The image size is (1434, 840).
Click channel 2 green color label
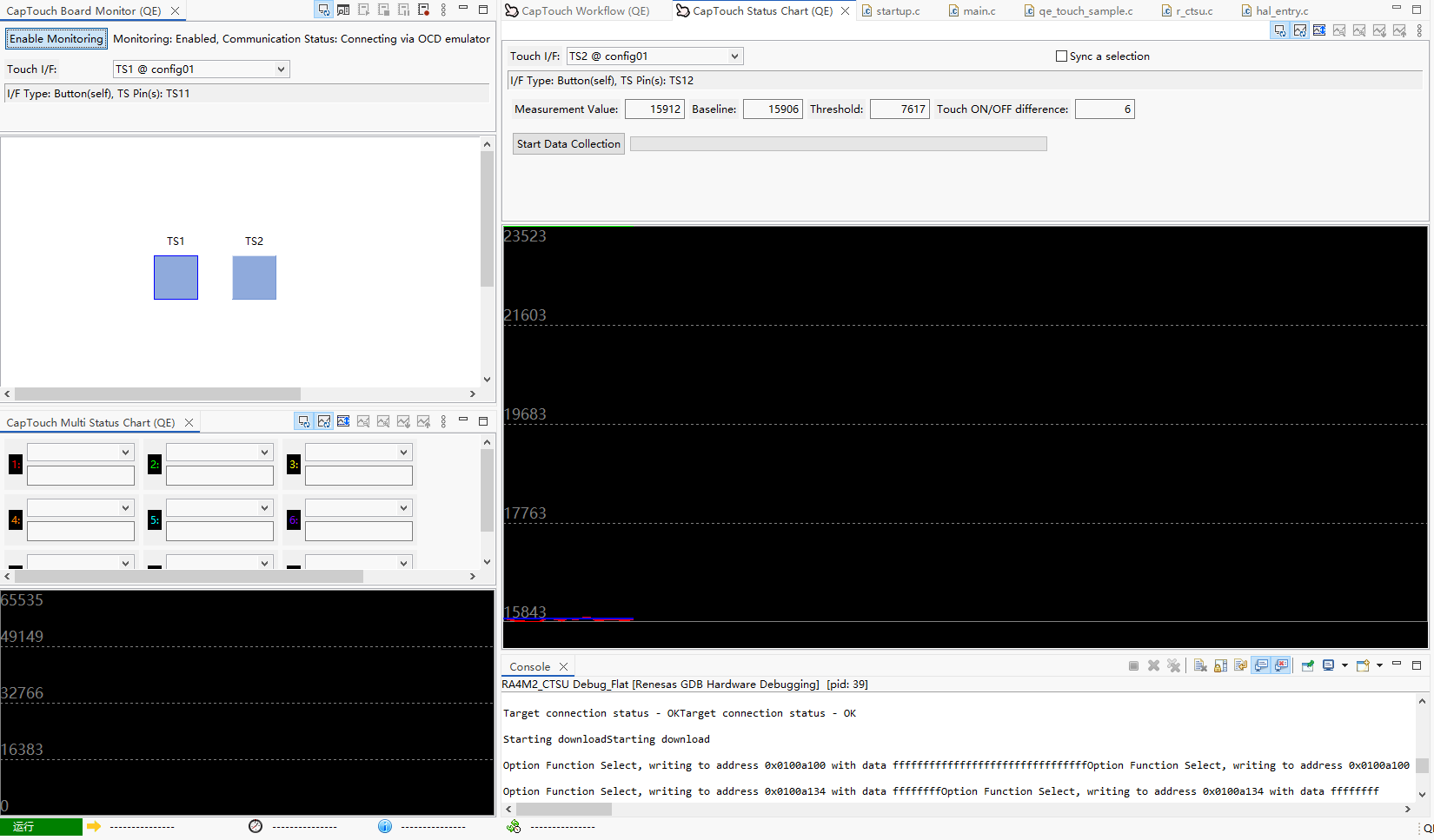[x=155, y=465]
